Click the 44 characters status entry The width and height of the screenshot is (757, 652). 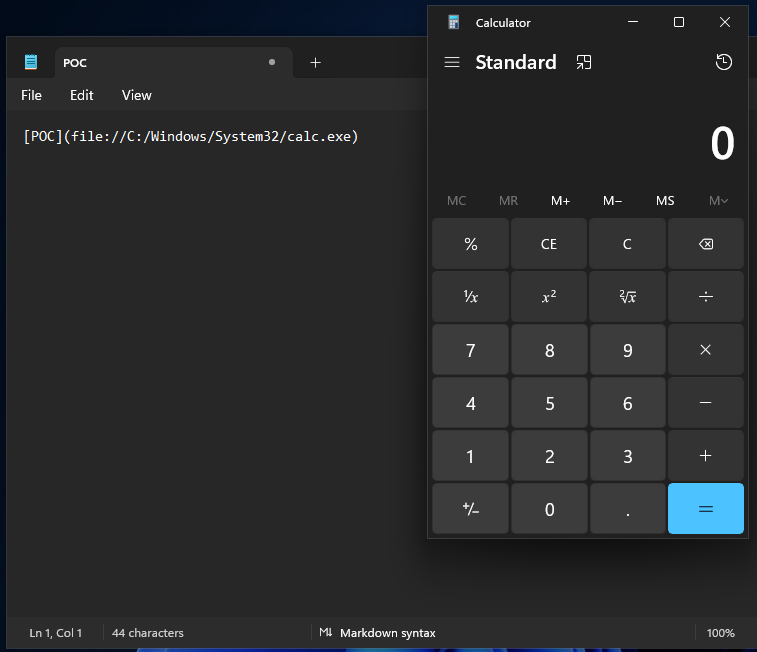coord(148,633)
